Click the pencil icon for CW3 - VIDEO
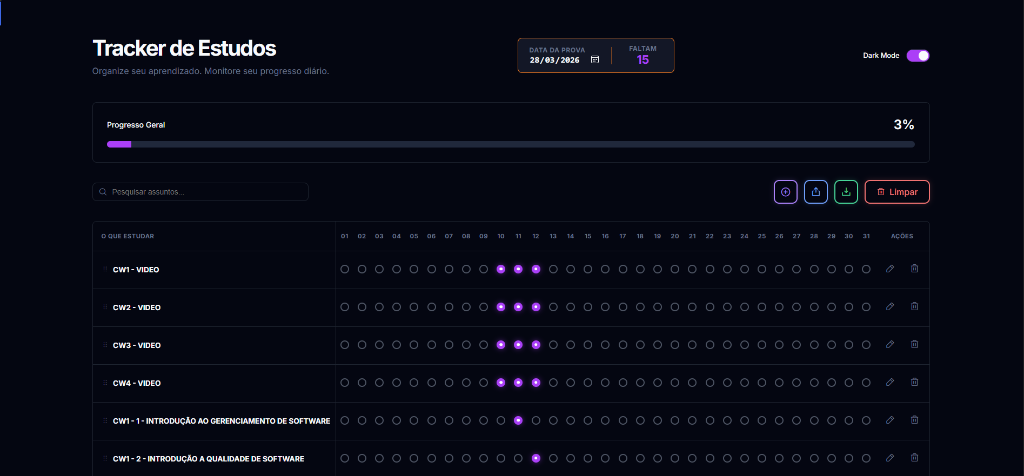1024x476 pixels. (890, 345)
